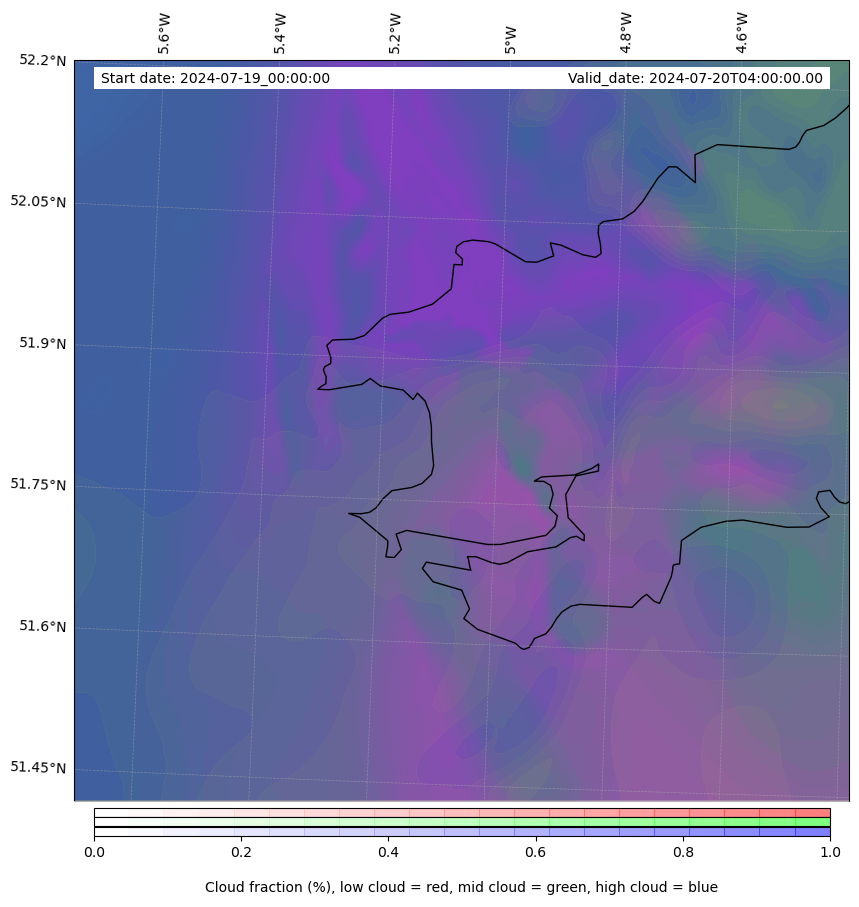Click the blue high cloud colorbar
Screen dimensions: 859x907
[x=462, y=832]
